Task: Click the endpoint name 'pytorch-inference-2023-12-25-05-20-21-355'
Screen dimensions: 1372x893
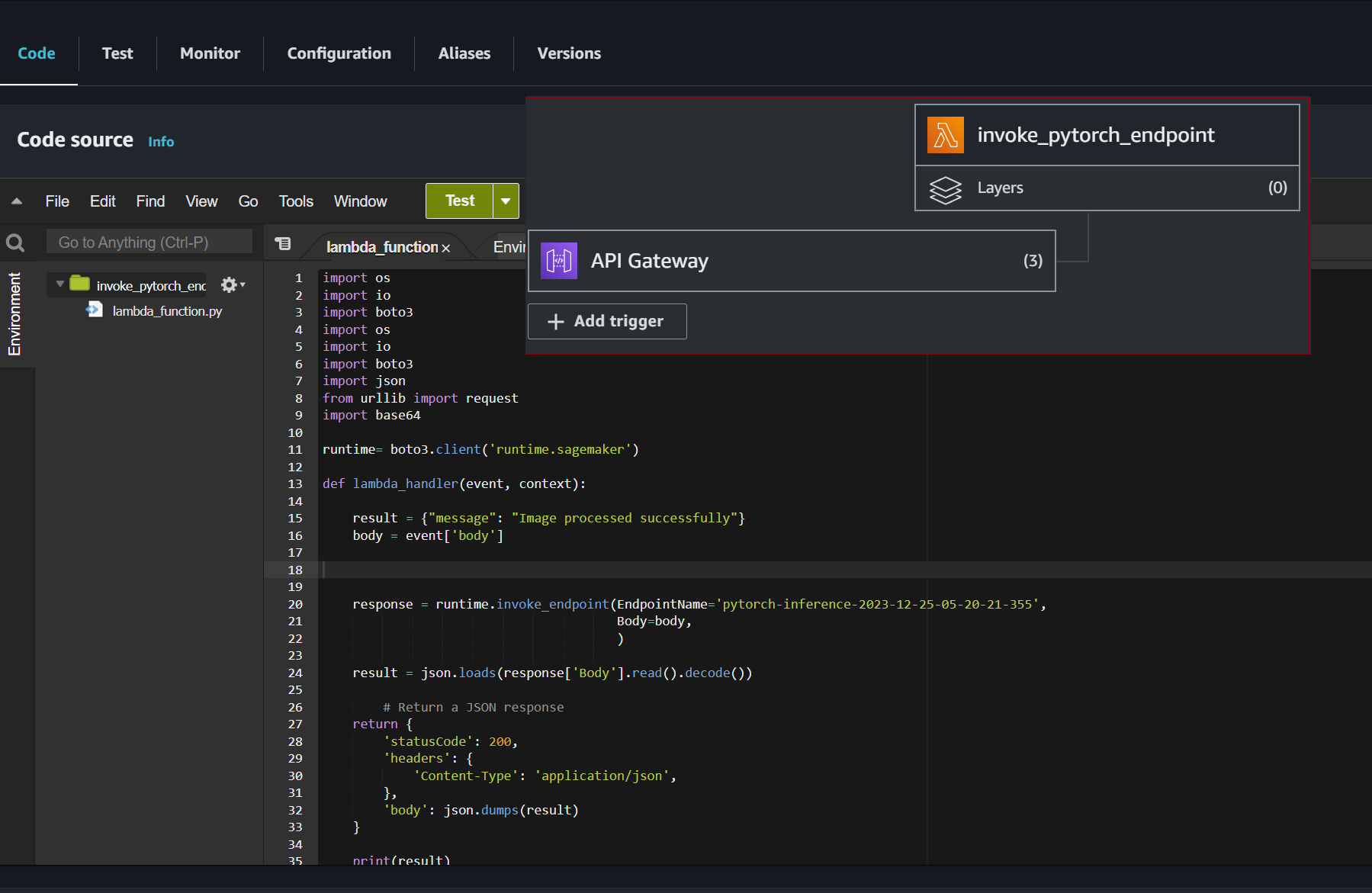Action: click(877, 604)
